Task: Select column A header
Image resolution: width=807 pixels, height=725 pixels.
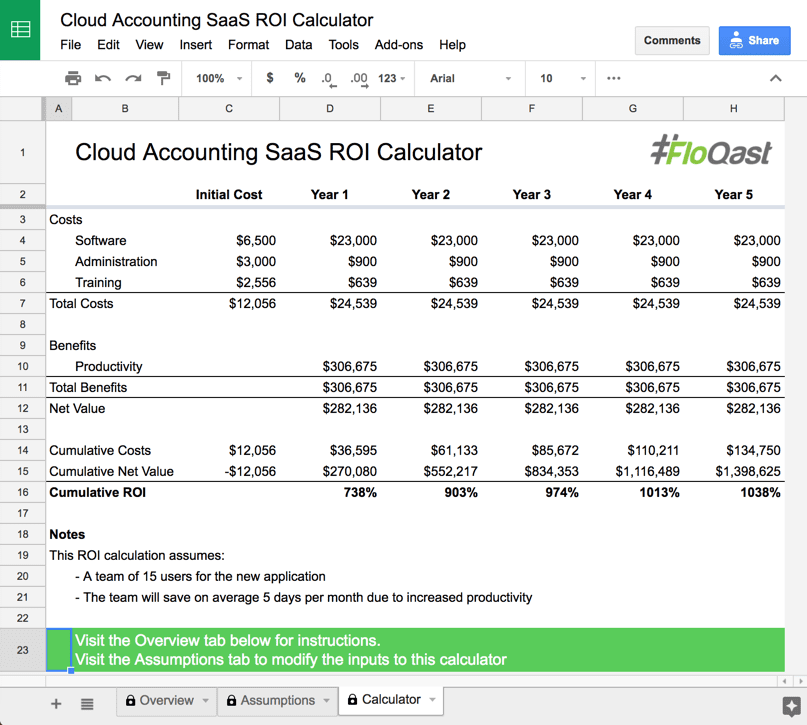Action: [x=59, y=109]
